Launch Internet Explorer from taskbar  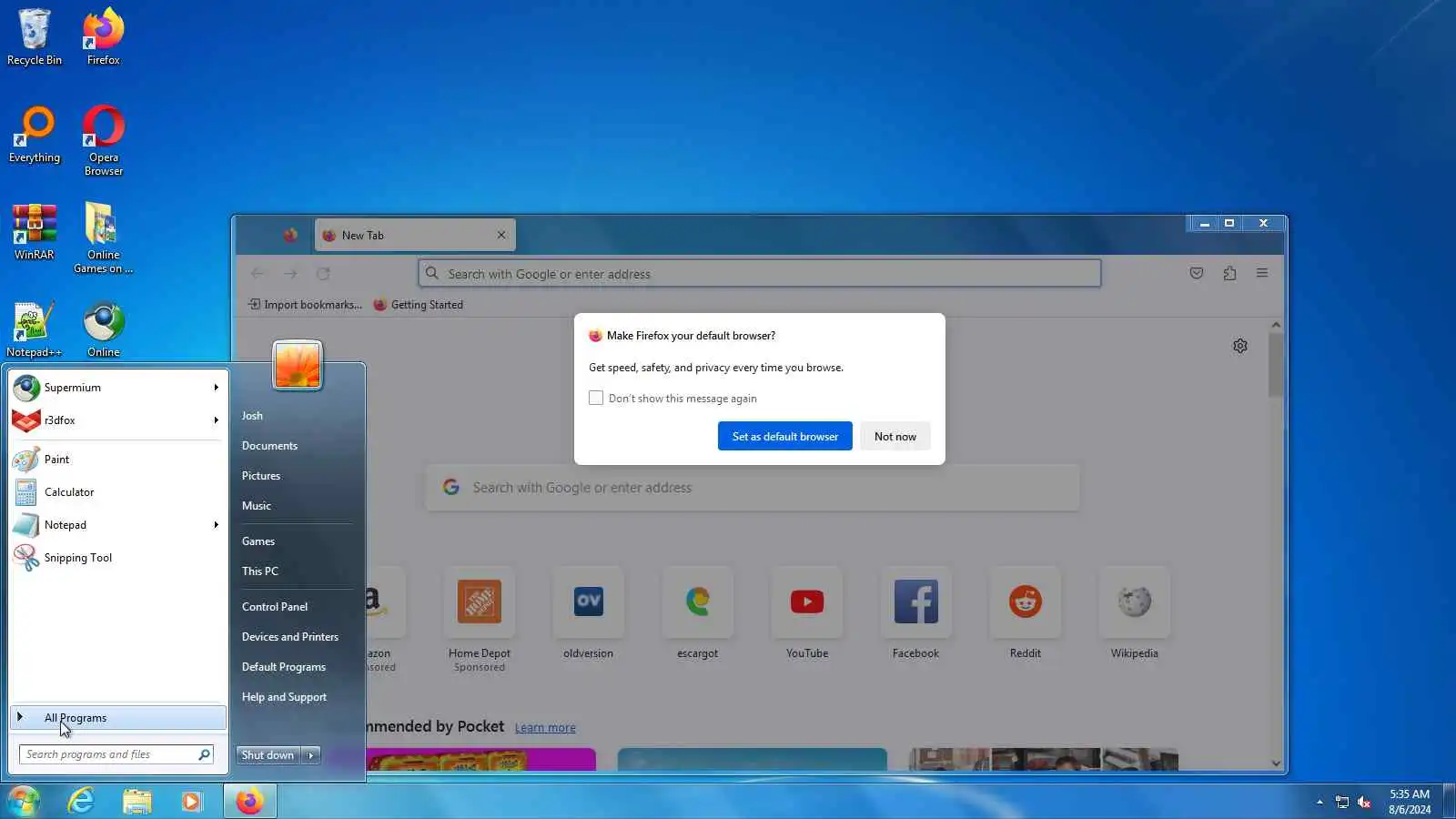point(82,801)
